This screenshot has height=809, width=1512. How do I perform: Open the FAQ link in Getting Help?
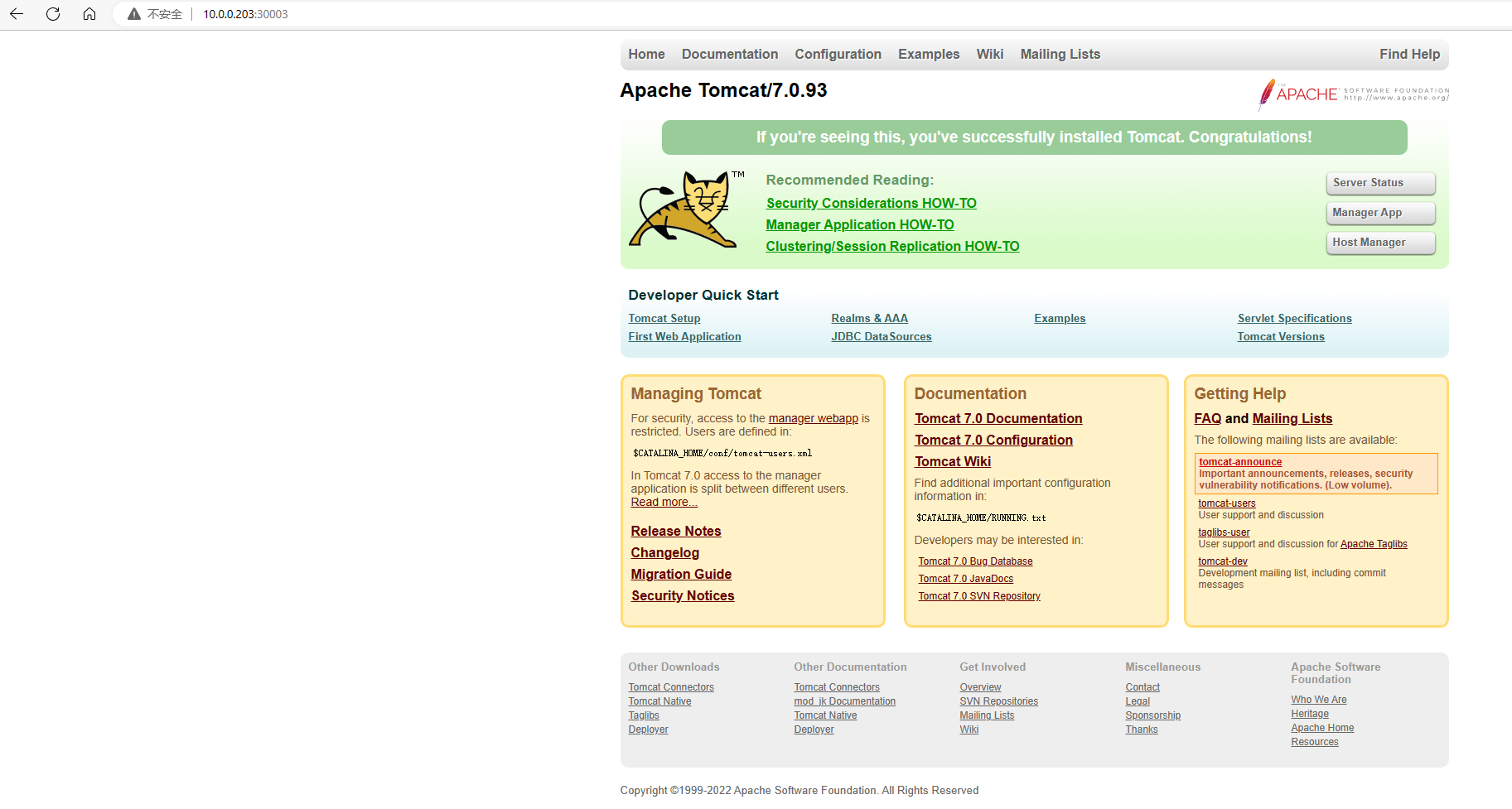(x=1208, y=419)
